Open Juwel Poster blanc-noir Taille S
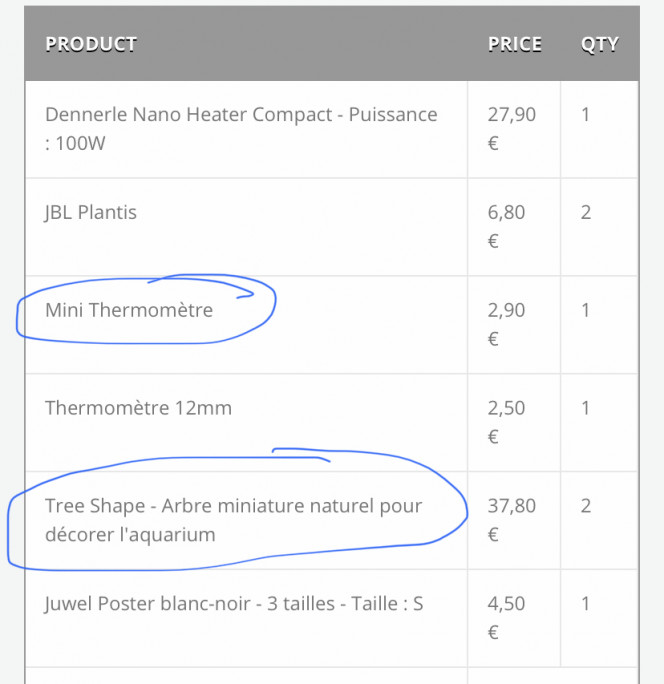 click(234, 604)
